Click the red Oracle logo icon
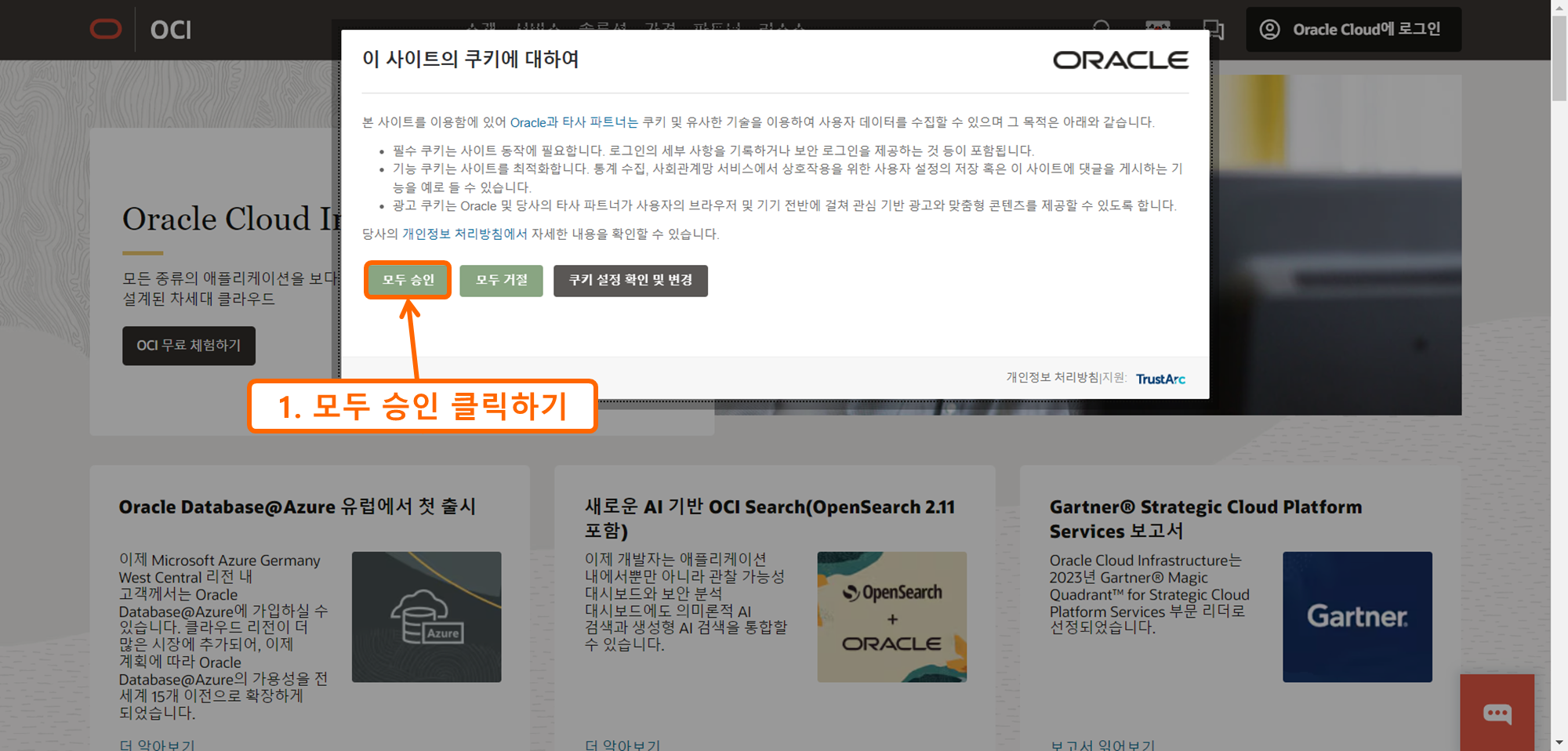Viewport: 1568px width, 751px height. (x=106, y=30)
